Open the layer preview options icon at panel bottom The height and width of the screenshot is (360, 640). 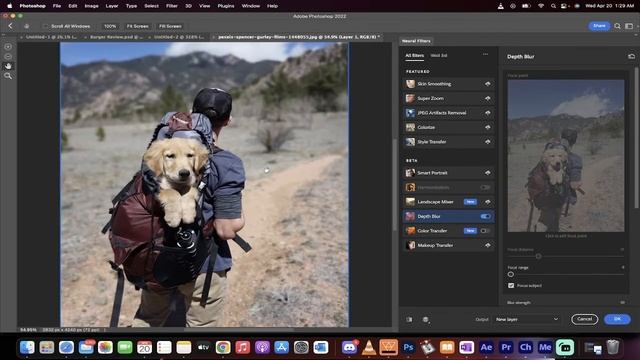point(426,320)
